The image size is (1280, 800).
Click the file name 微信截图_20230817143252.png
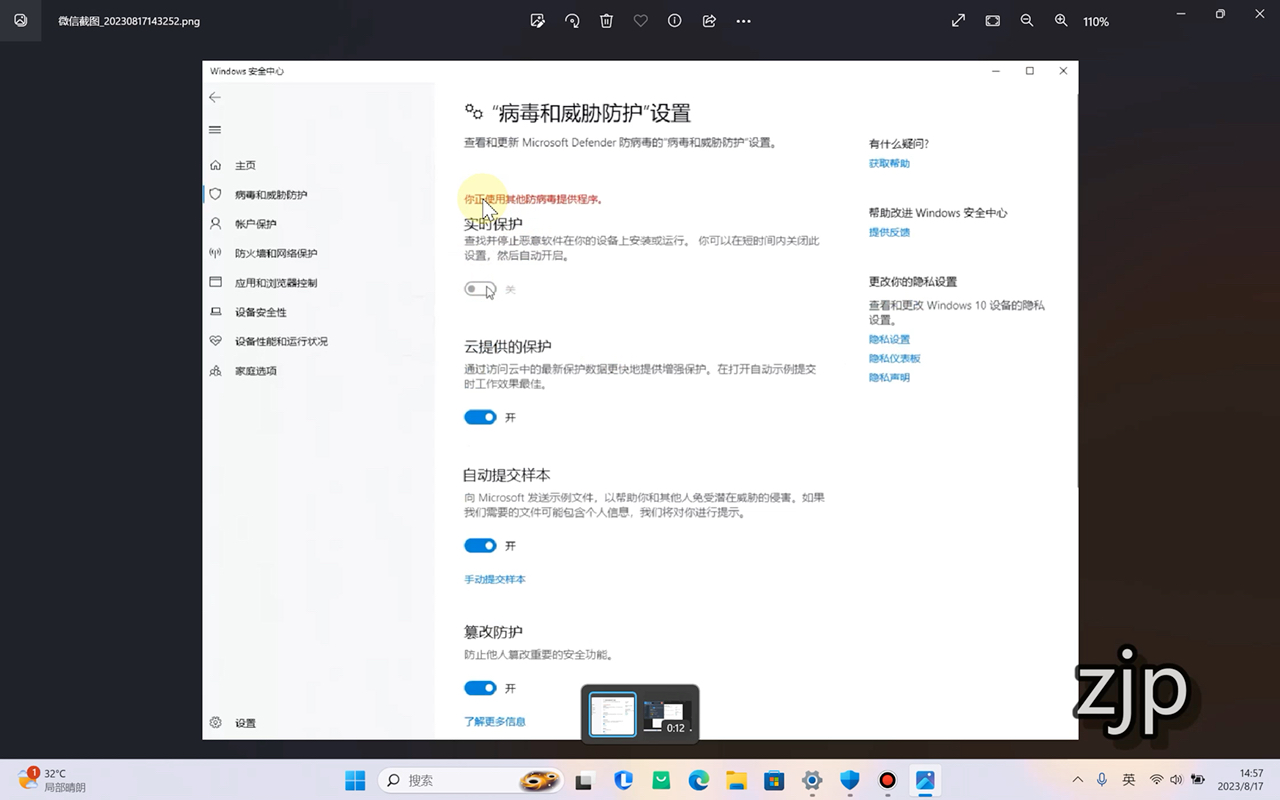[x=129, y=21]
